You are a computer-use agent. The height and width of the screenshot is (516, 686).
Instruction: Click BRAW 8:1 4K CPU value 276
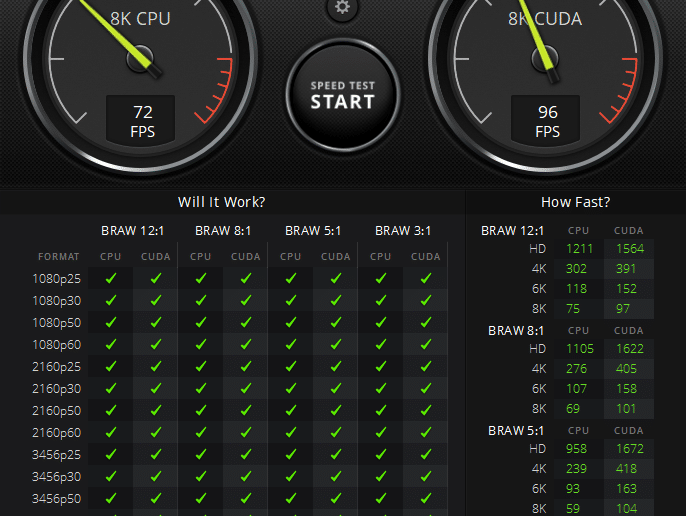pos(576,369)
